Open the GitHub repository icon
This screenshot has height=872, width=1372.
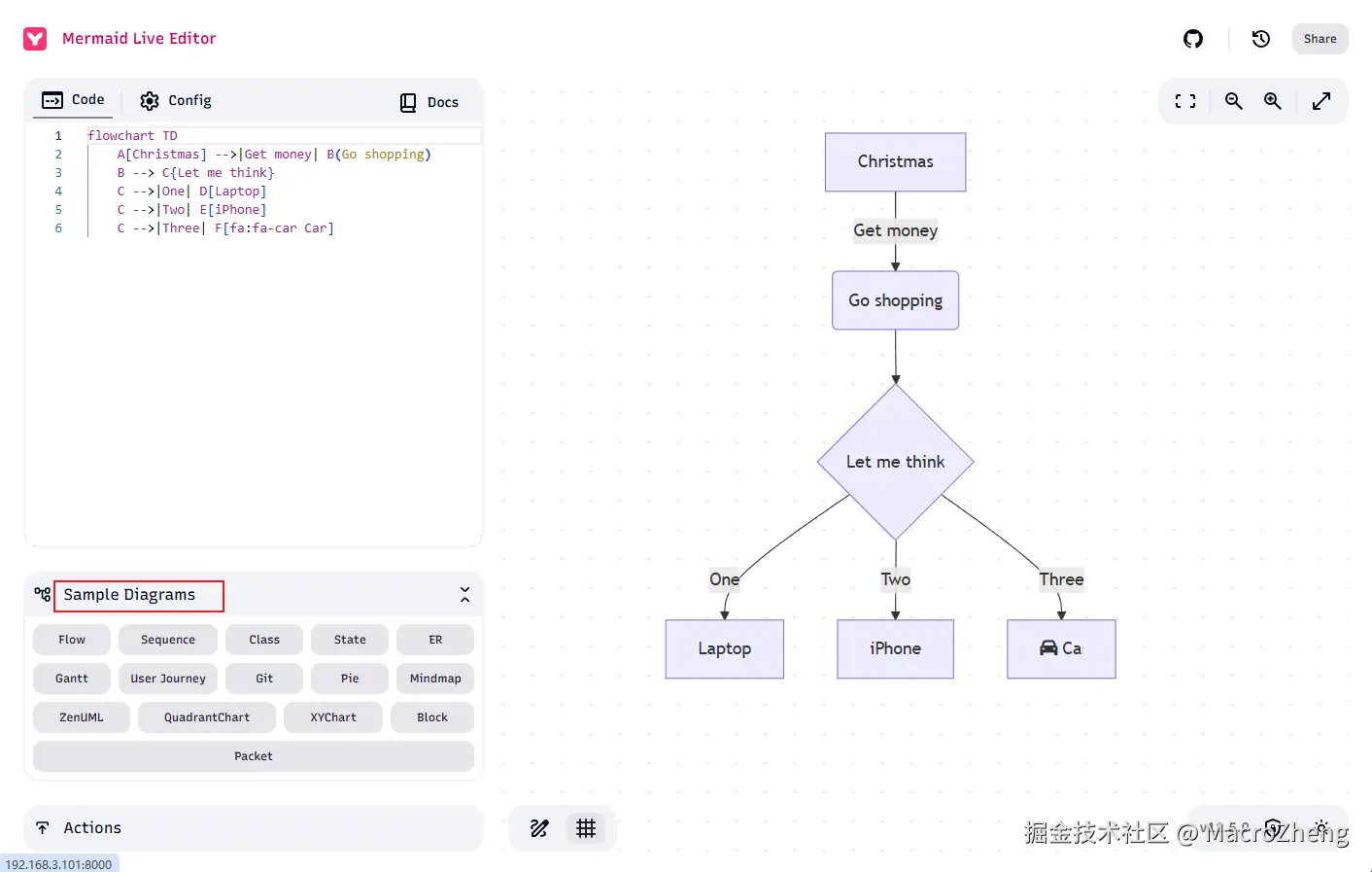pos(1193,39)
